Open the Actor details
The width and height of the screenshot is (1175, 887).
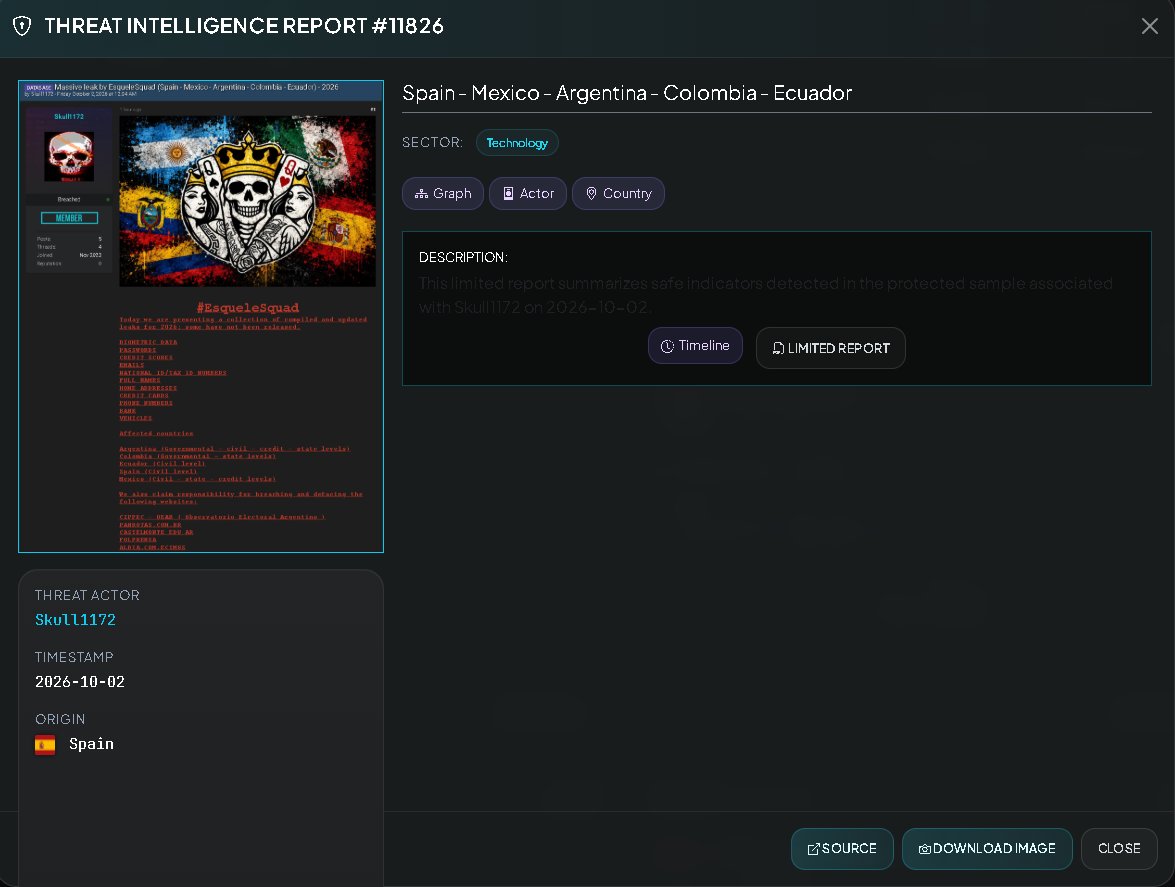tap(528, 193)
